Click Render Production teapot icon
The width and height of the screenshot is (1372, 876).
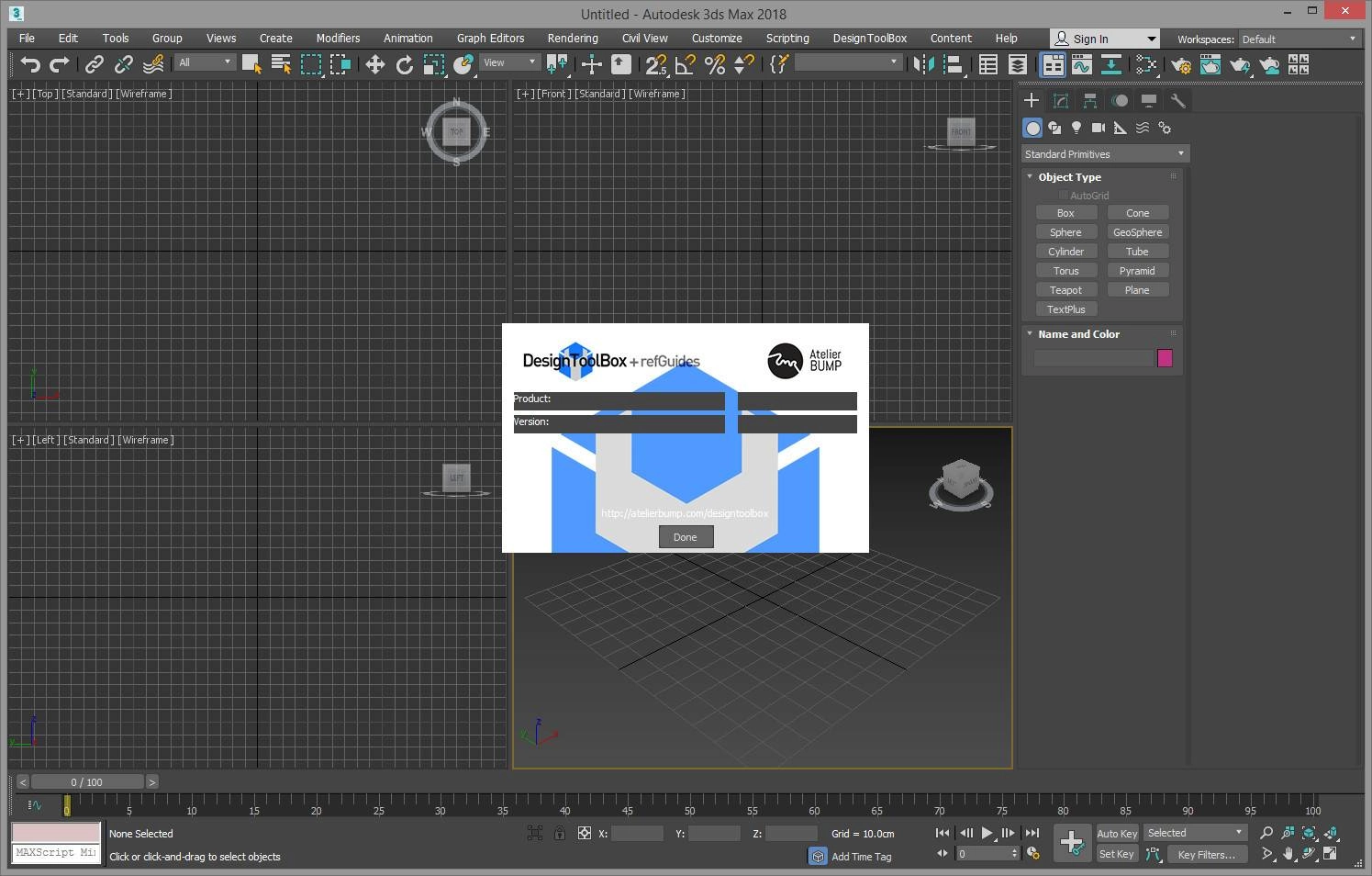(1239, 64)
